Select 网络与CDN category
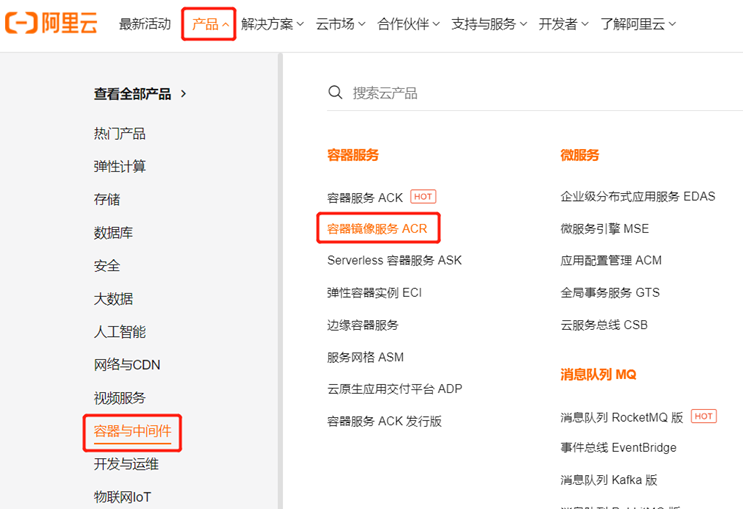The height and width of the screenshot is (509, 743). tap(127, 365)
